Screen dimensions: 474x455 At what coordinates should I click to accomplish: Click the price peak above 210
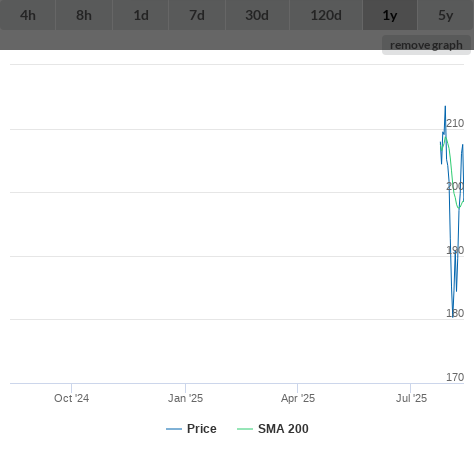click(x=445, y=107)
